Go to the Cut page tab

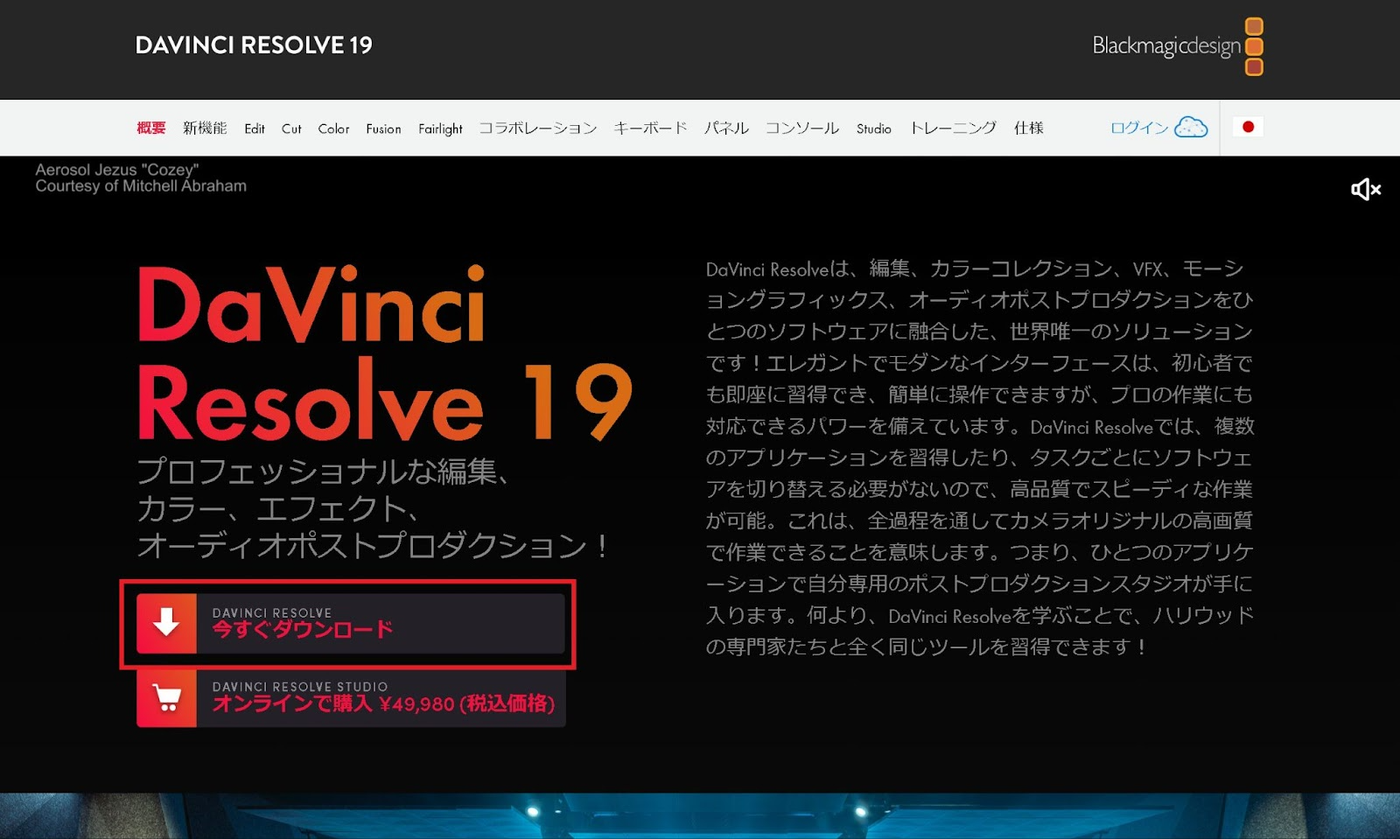(291, 128)
